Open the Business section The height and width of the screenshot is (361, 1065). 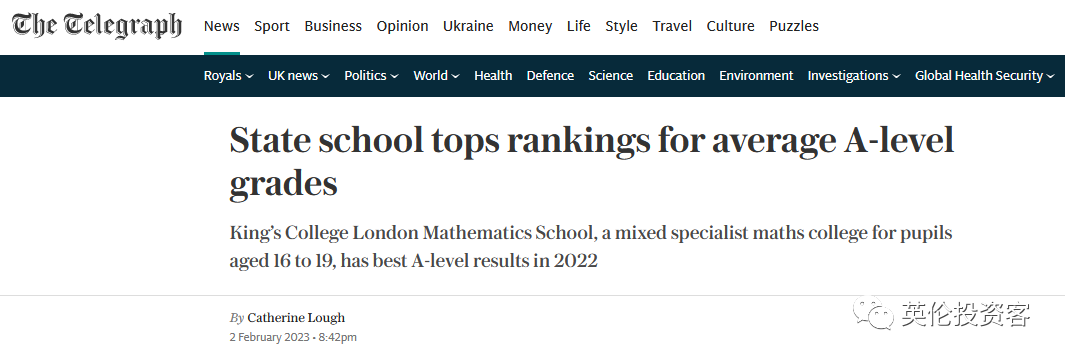coord(333,26)
